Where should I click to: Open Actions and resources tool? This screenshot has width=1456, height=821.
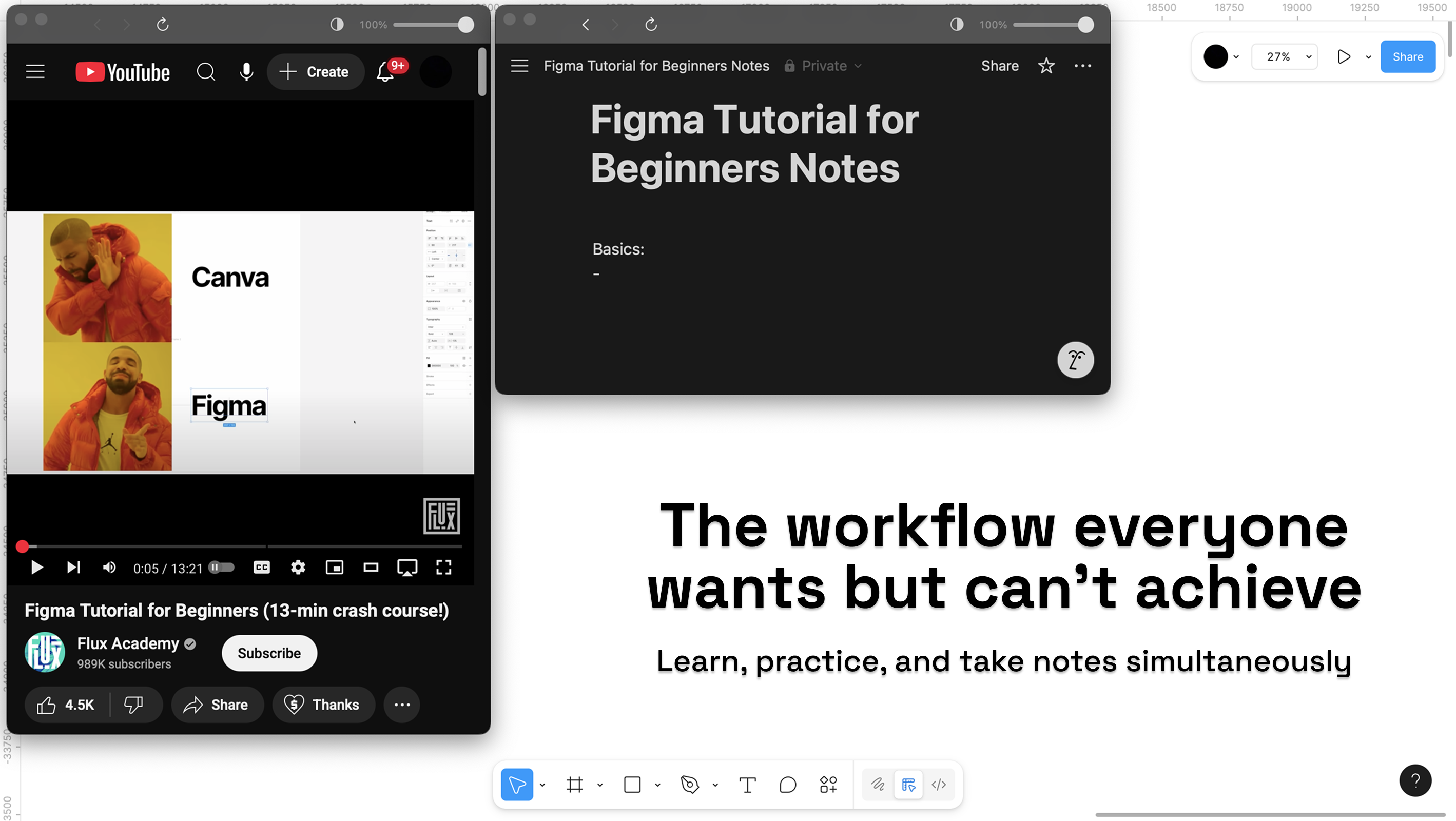[x=828, y=784]
